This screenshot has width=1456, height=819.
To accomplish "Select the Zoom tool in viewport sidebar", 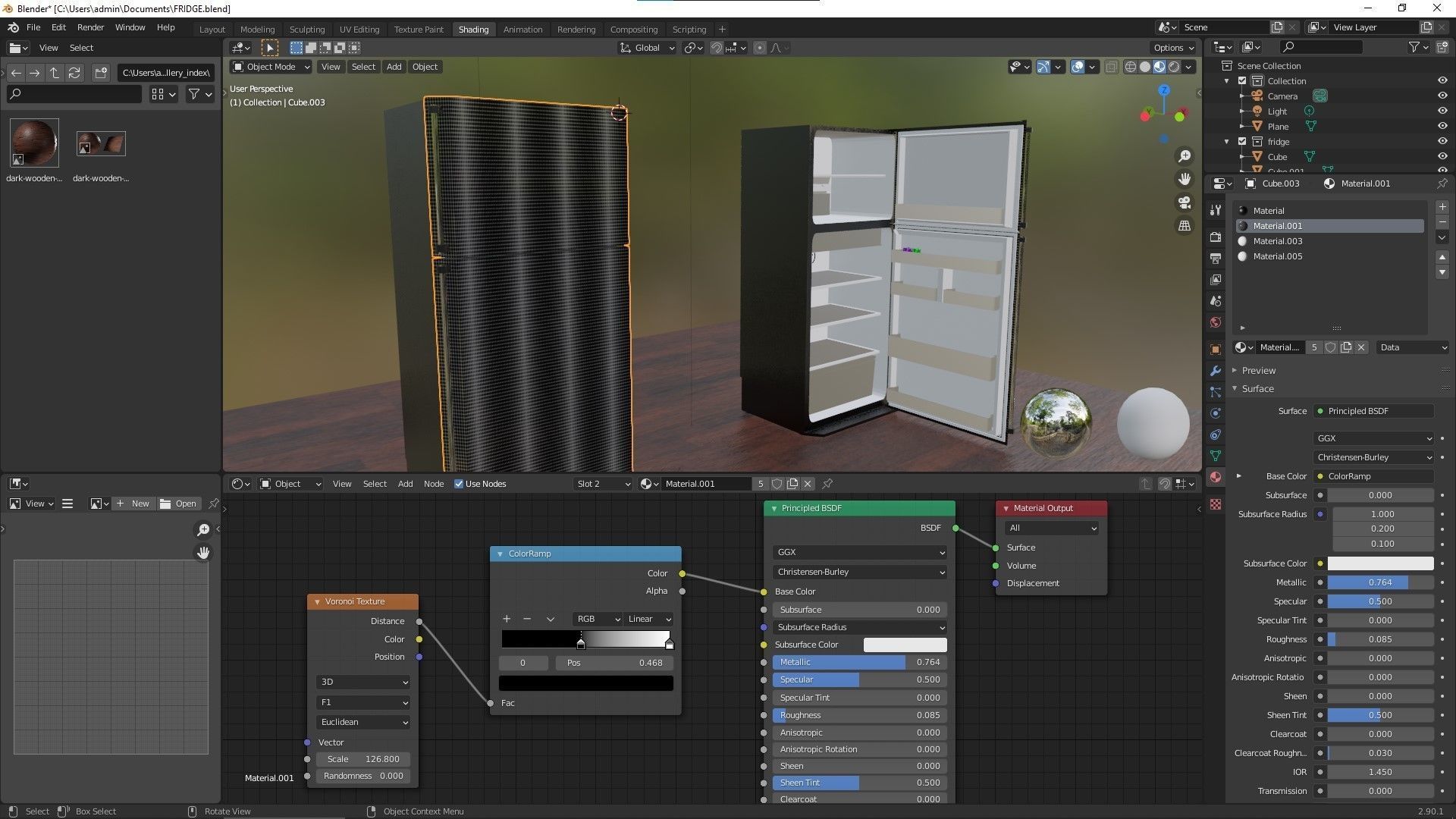I will tap(1185, 156).
